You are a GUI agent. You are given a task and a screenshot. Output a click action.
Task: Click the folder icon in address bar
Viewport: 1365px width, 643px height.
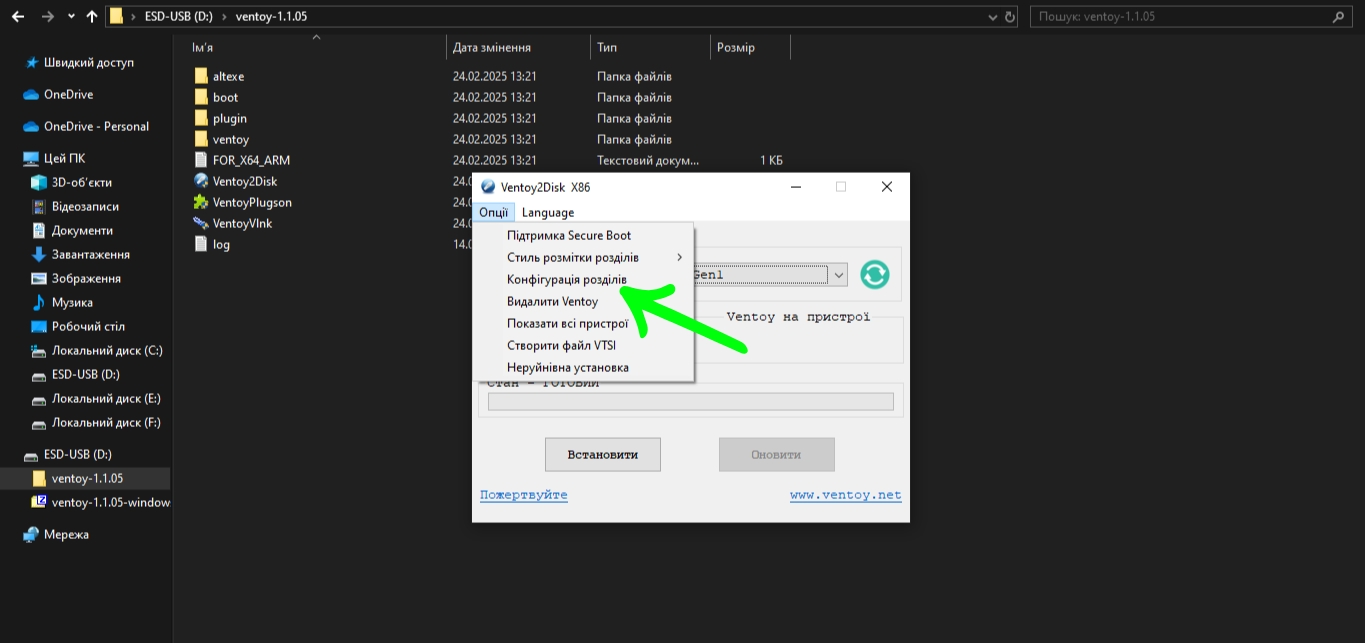[117, 17]
